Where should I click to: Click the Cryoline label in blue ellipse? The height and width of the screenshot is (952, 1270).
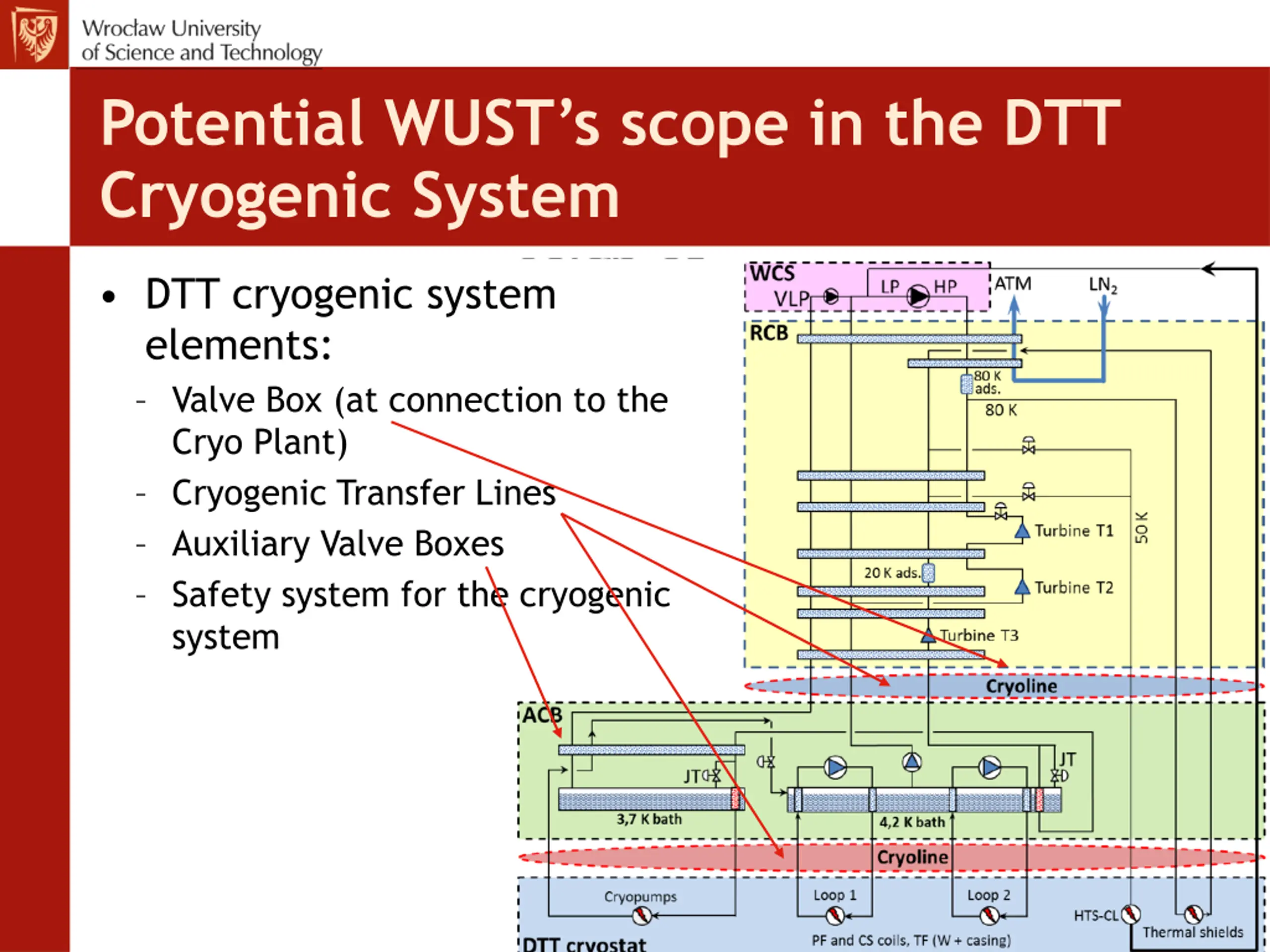(x=1021, y=686)
